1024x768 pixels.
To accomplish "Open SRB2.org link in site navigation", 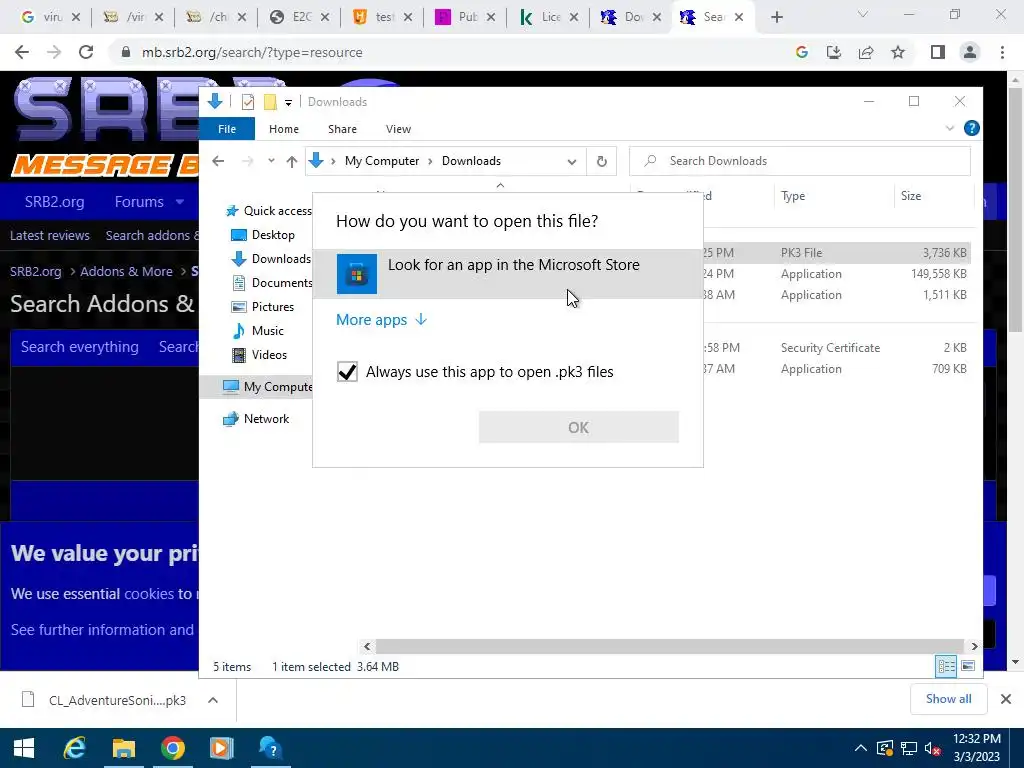I will tap(54, 202).
